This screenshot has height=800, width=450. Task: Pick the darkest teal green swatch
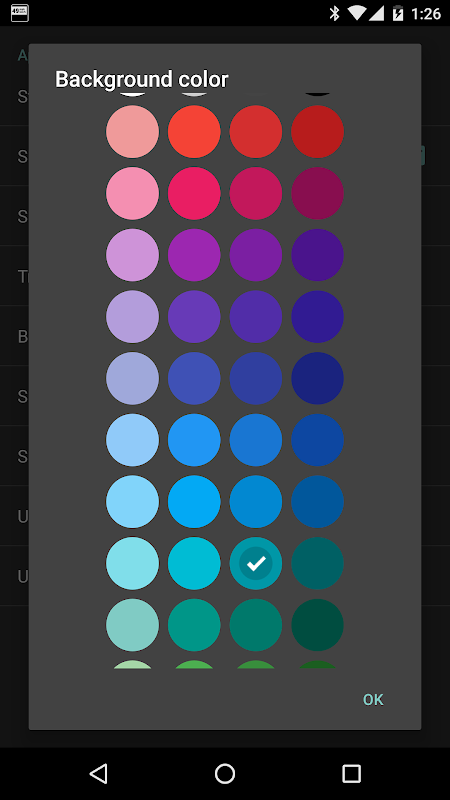(317, 626)
